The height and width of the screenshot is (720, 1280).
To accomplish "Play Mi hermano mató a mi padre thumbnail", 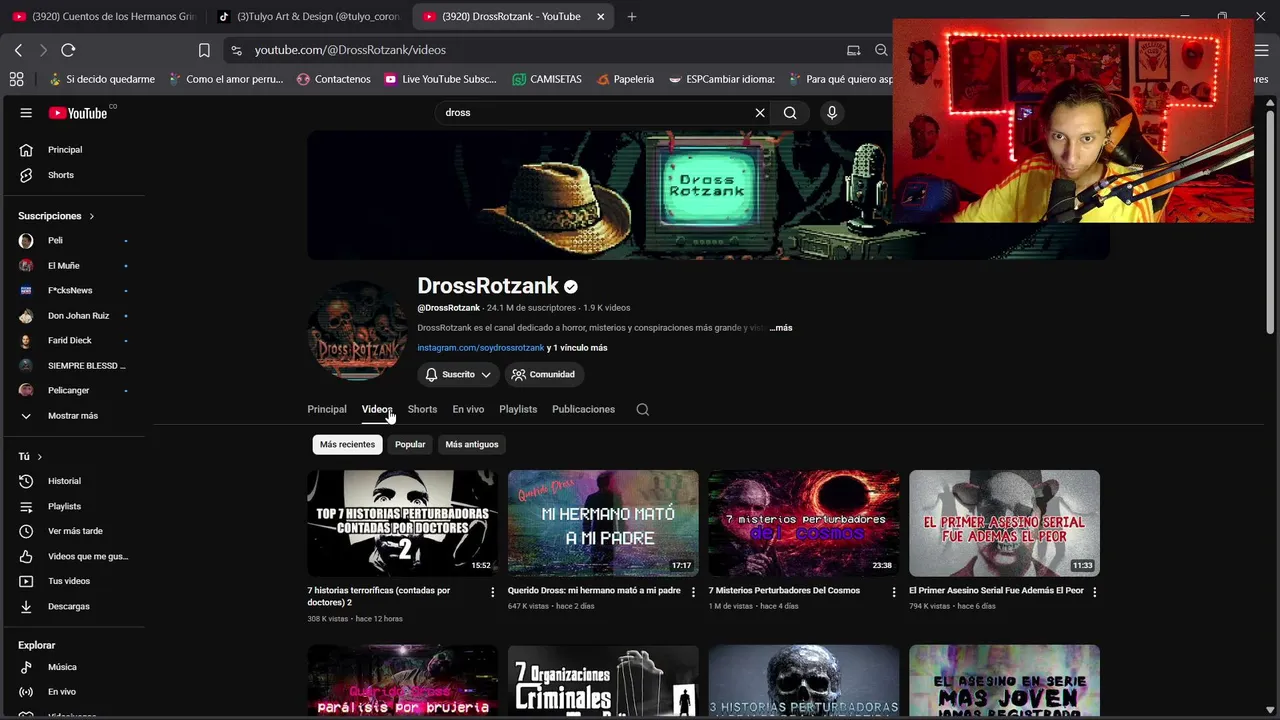I will click(603, 523).
